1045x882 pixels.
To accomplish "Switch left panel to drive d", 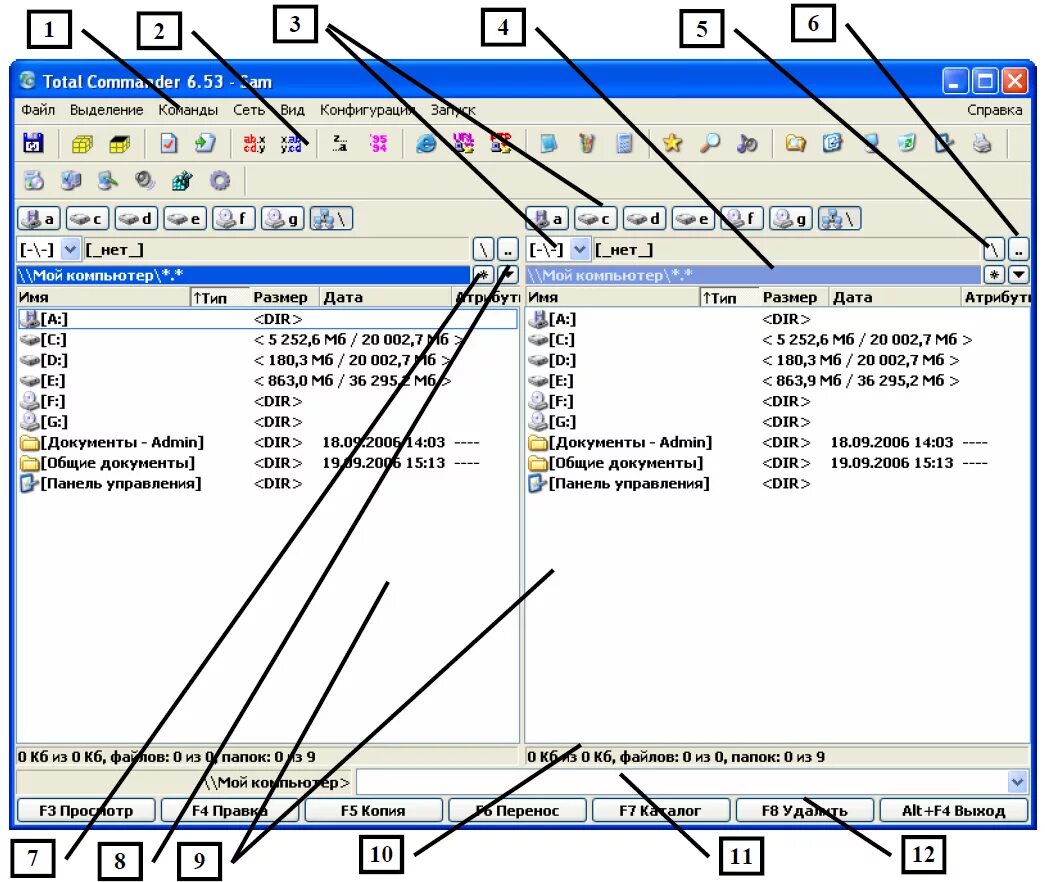I will point(136,219).
